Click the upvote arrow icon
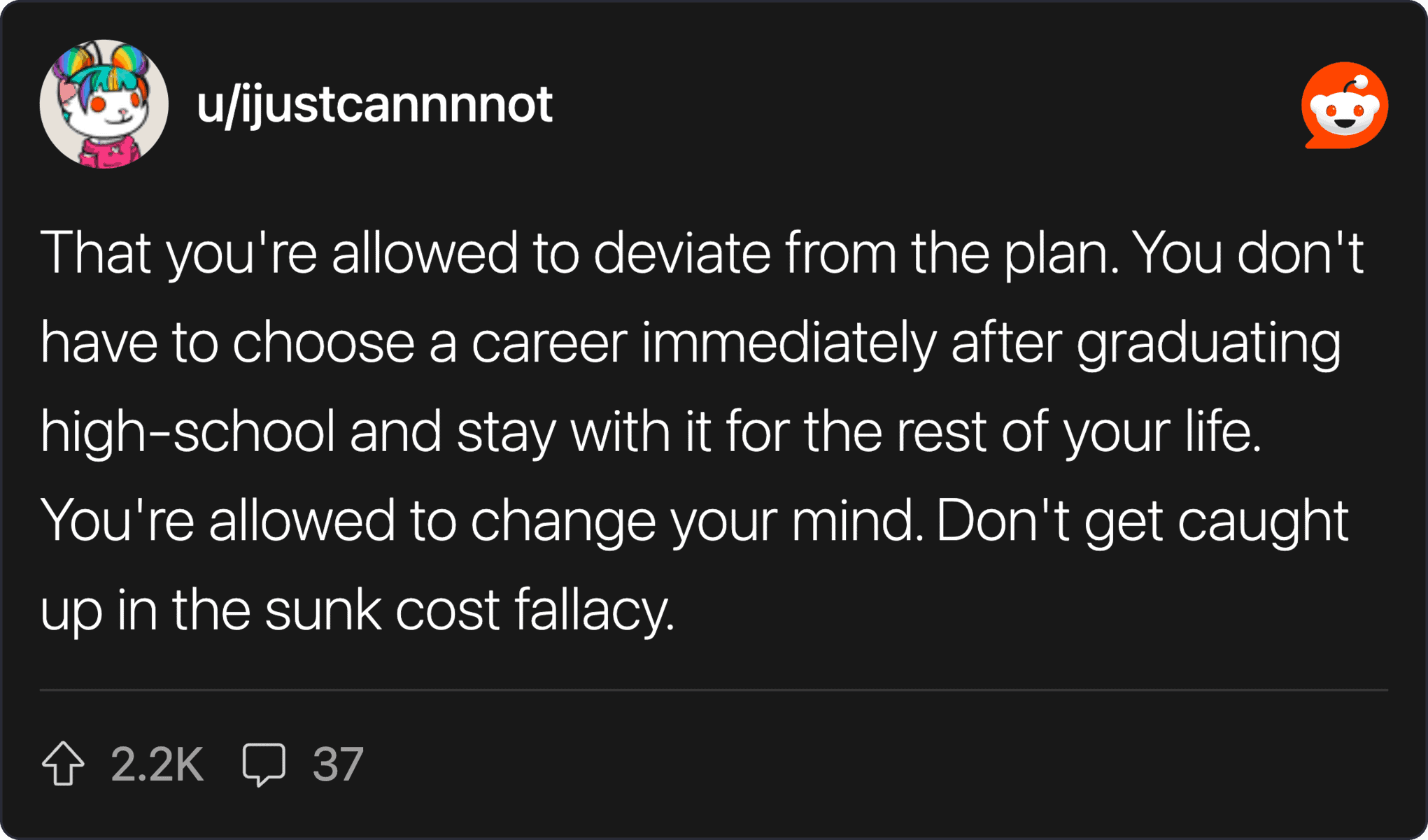The width and height of the screenshot is (1428, 840). (x=63, y=763)
